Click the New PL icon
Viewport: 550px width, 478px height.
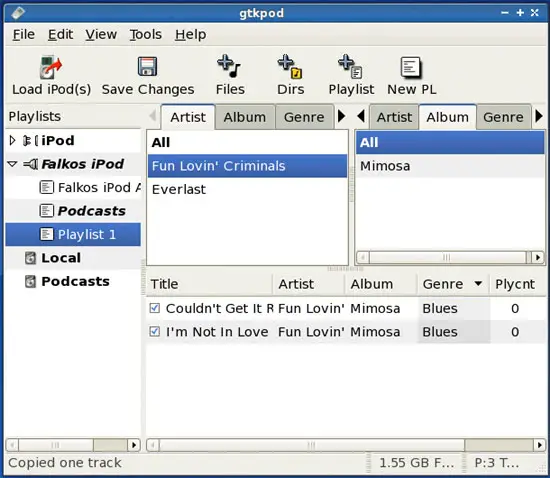411,67
